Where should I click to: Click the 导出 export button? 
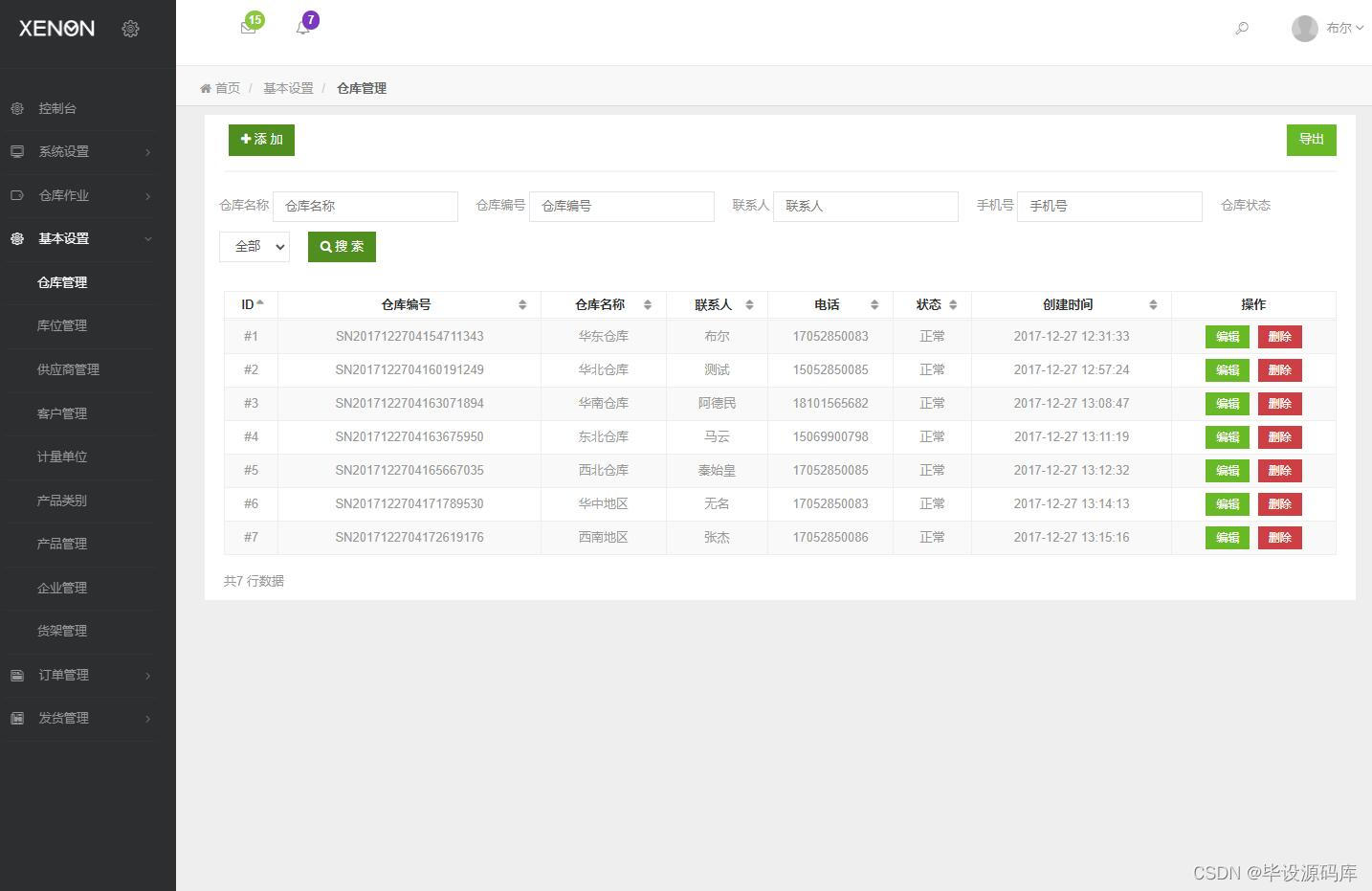1311,140
